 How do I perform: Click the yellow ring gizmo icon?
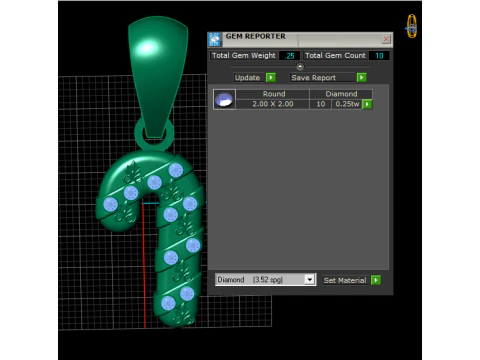click(x=412, y=26)
